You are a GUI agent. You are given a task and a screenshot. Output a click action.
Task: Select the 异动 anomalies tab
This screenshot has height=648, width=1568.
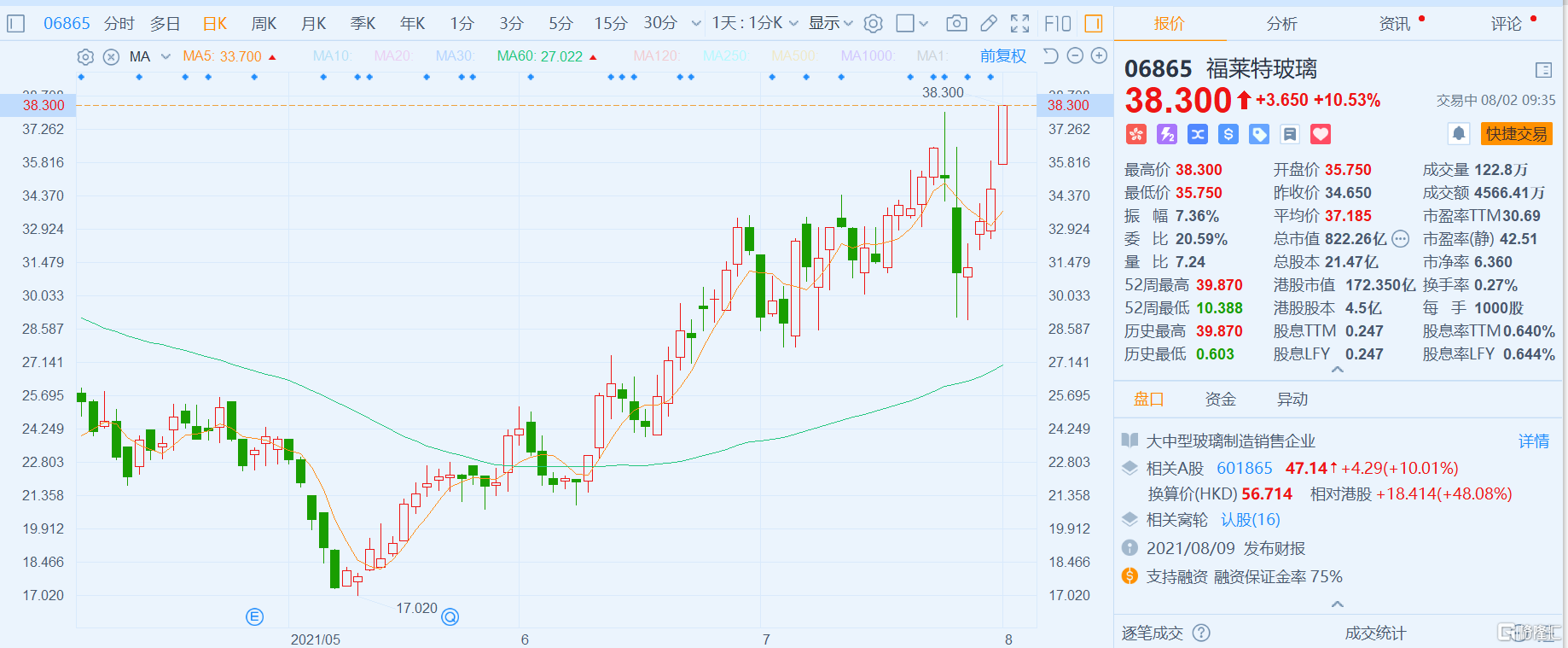(1292, 400)
